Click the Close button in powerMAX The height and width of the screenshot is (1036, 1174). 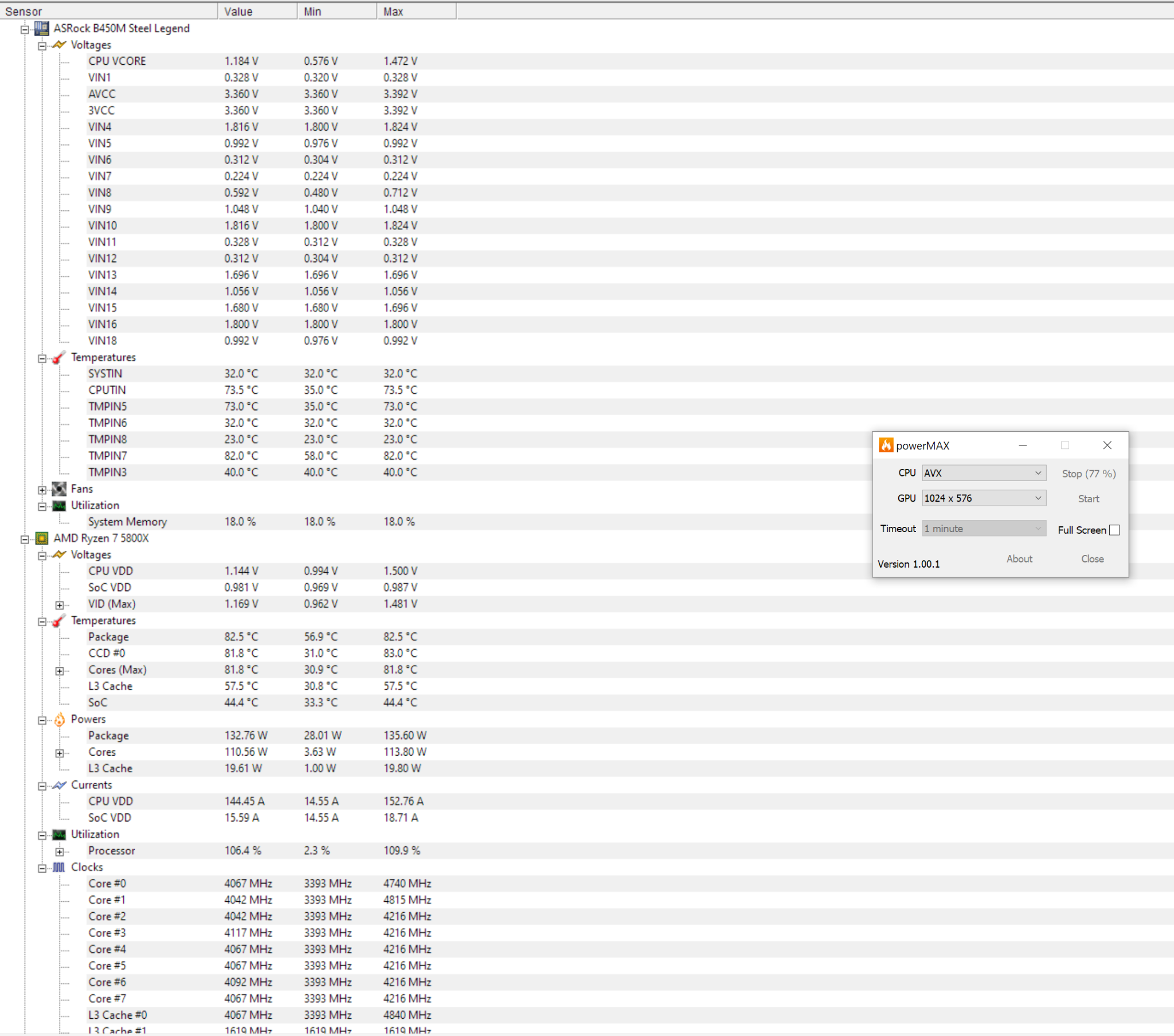pyautogui.click(x=1092, y=559)
